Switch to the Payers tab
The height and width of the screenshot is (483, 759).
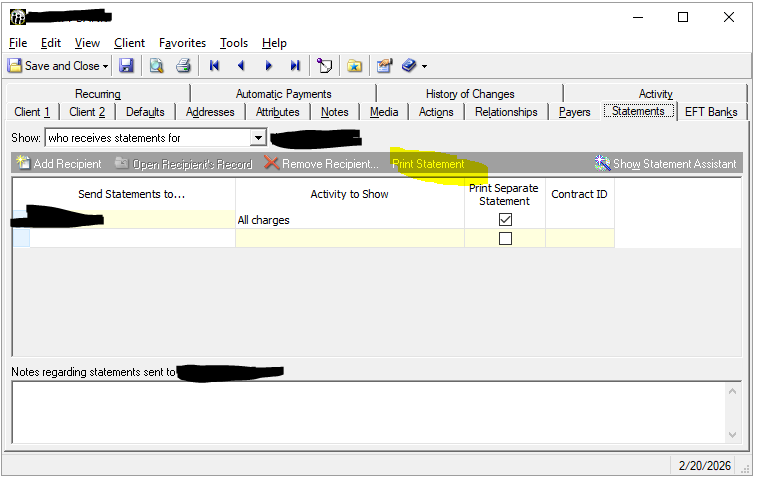tap(575, 112)
